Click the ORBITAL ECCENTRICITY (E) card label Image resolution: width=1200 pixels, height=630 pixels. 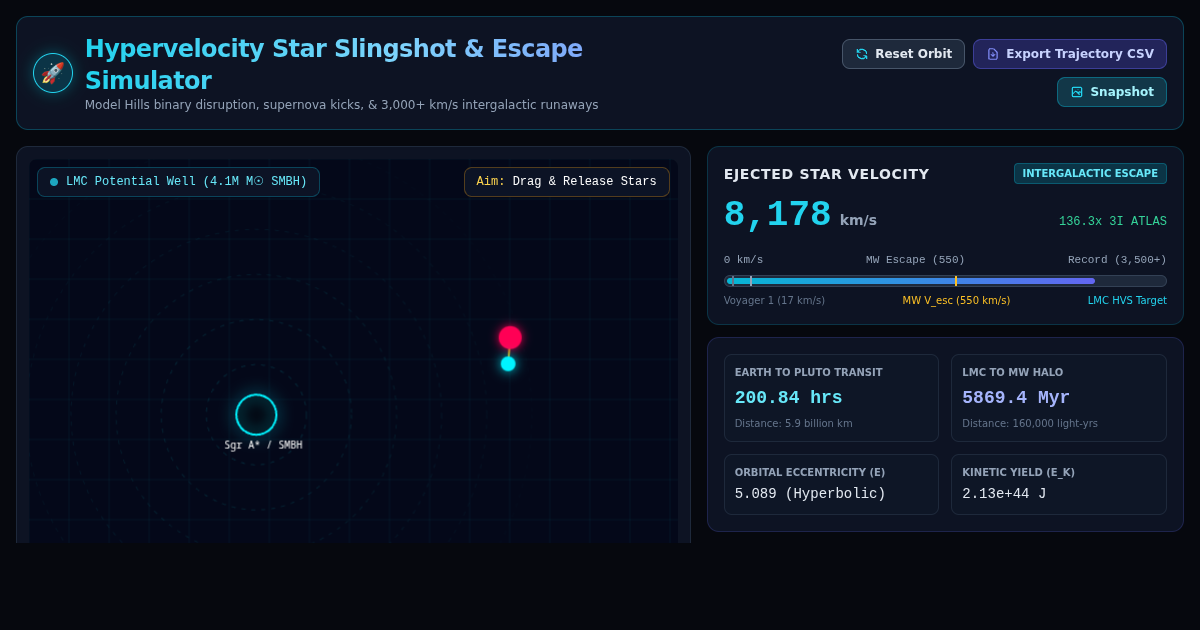coord(810,473)
